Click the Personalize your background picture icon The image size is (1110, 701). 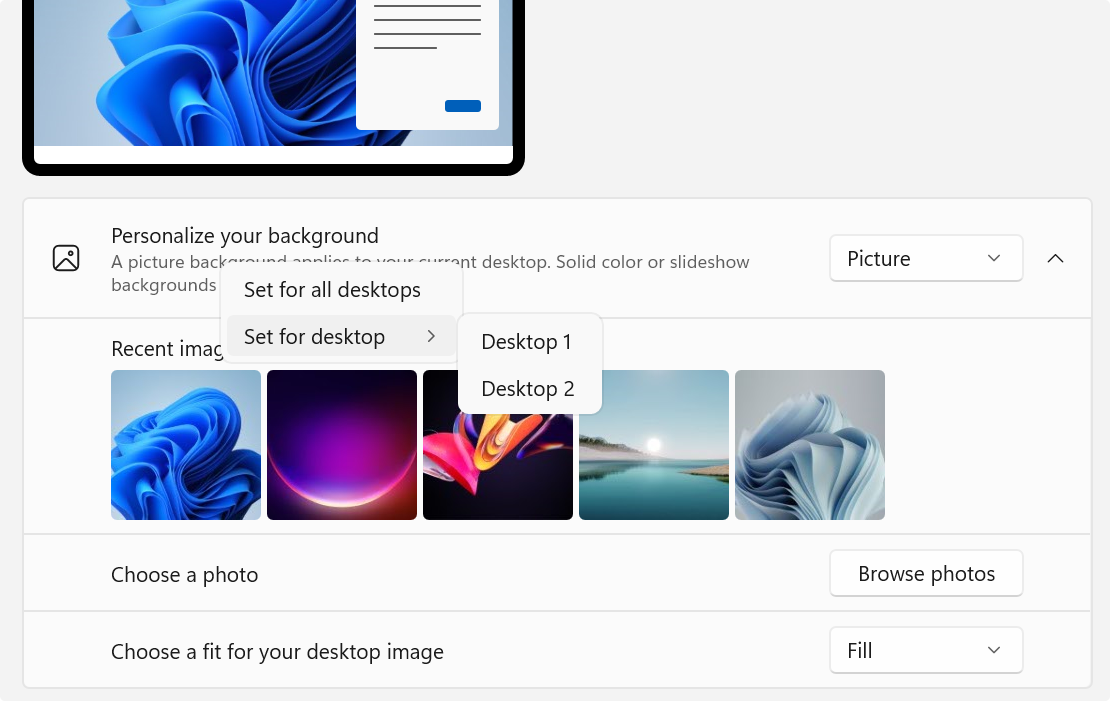point(66,257)
